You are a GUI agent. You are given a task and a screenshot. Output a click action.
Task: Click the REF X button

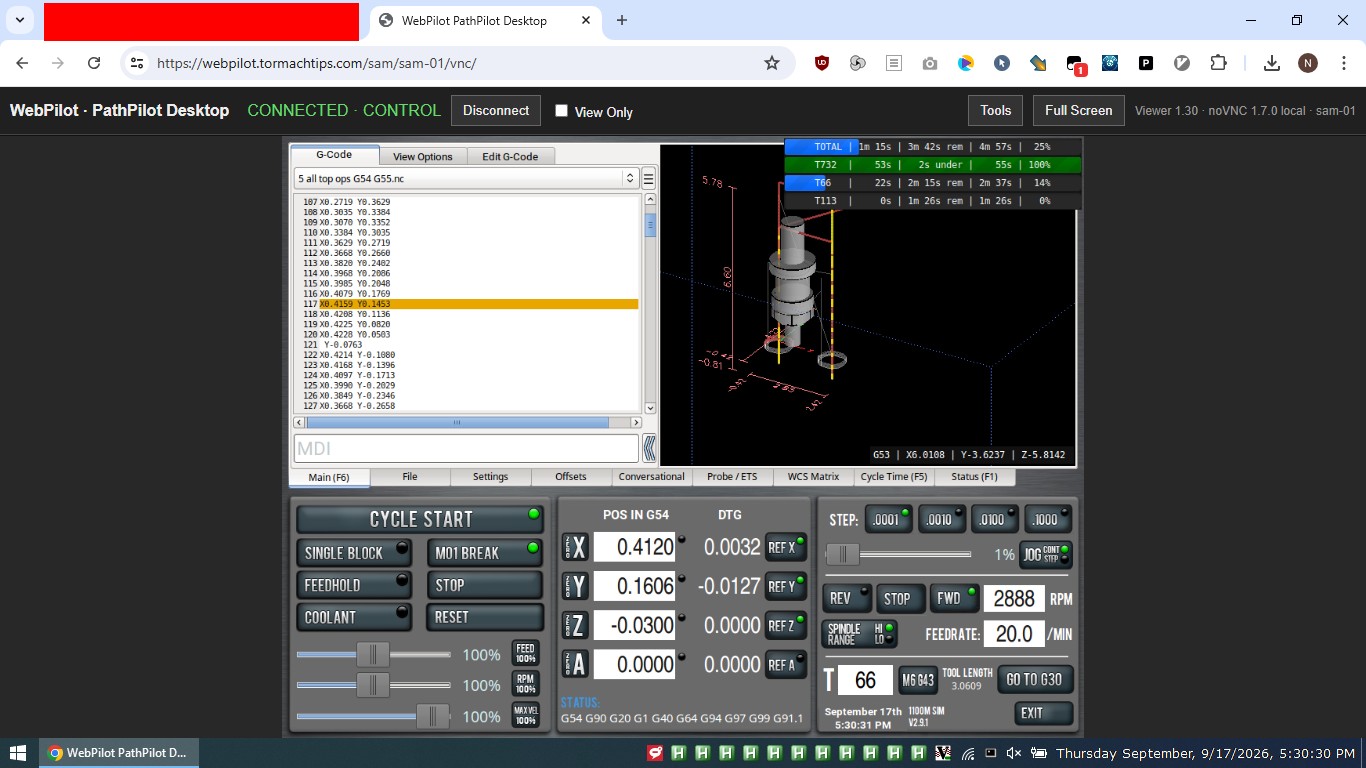pos(786,547)
